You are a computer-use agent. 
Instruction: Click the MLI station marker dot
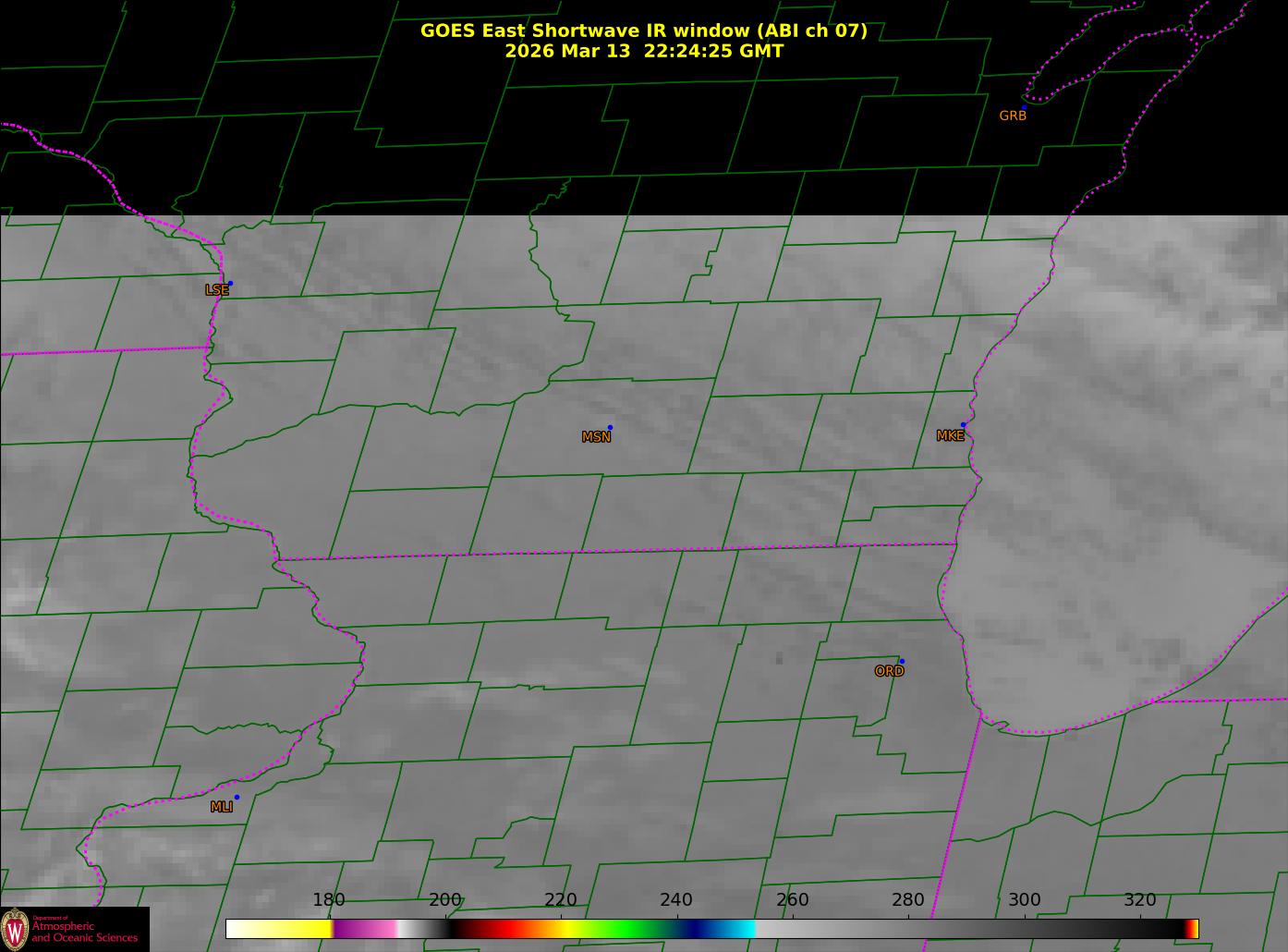coord(237,797)
